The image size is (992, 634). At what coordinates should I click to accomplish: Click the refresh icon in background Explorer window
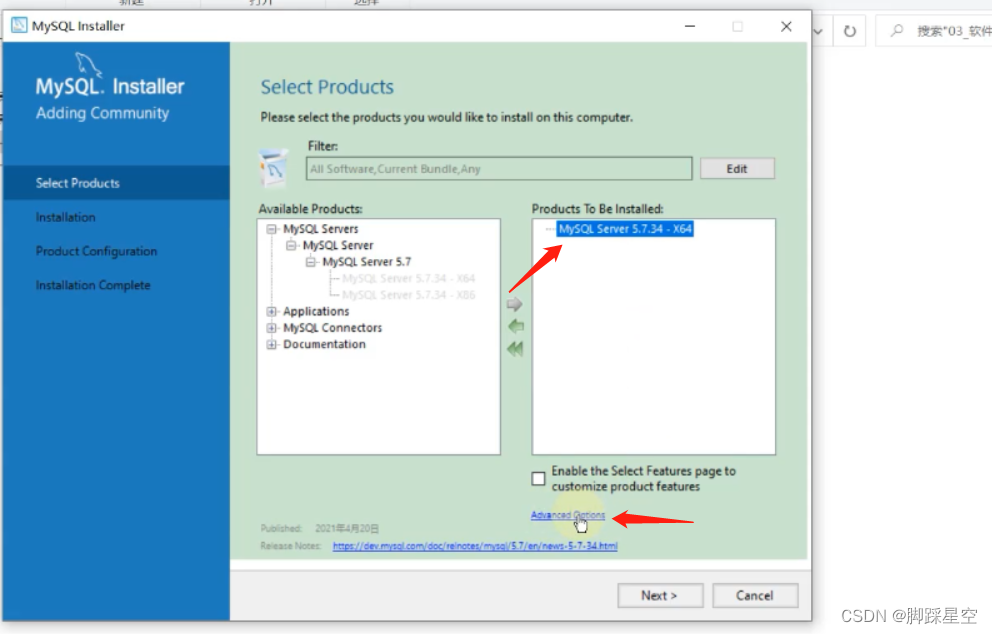click(850, 30)
